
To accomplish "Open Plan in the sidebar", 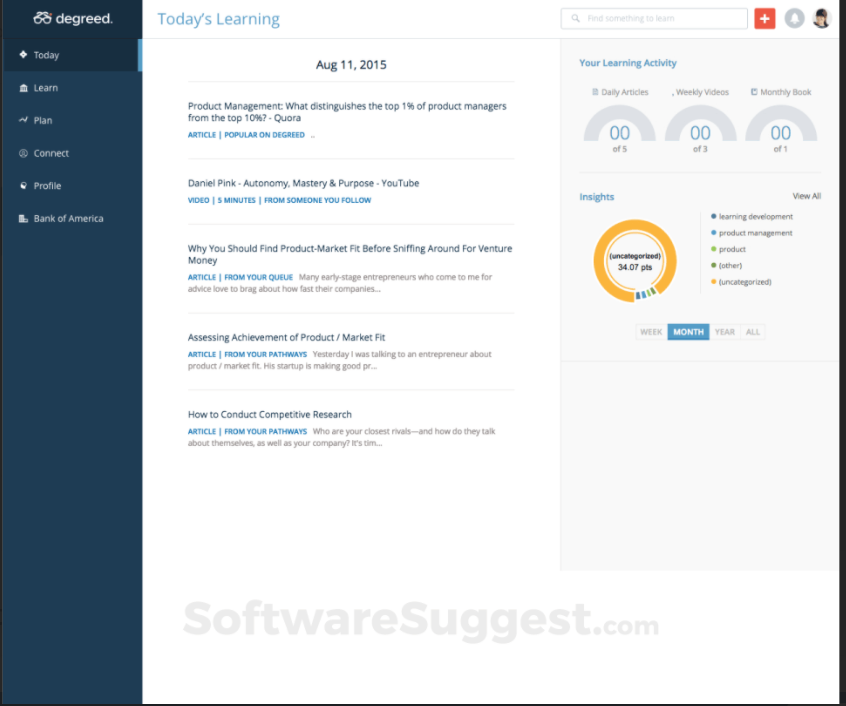I will [71, 120].
